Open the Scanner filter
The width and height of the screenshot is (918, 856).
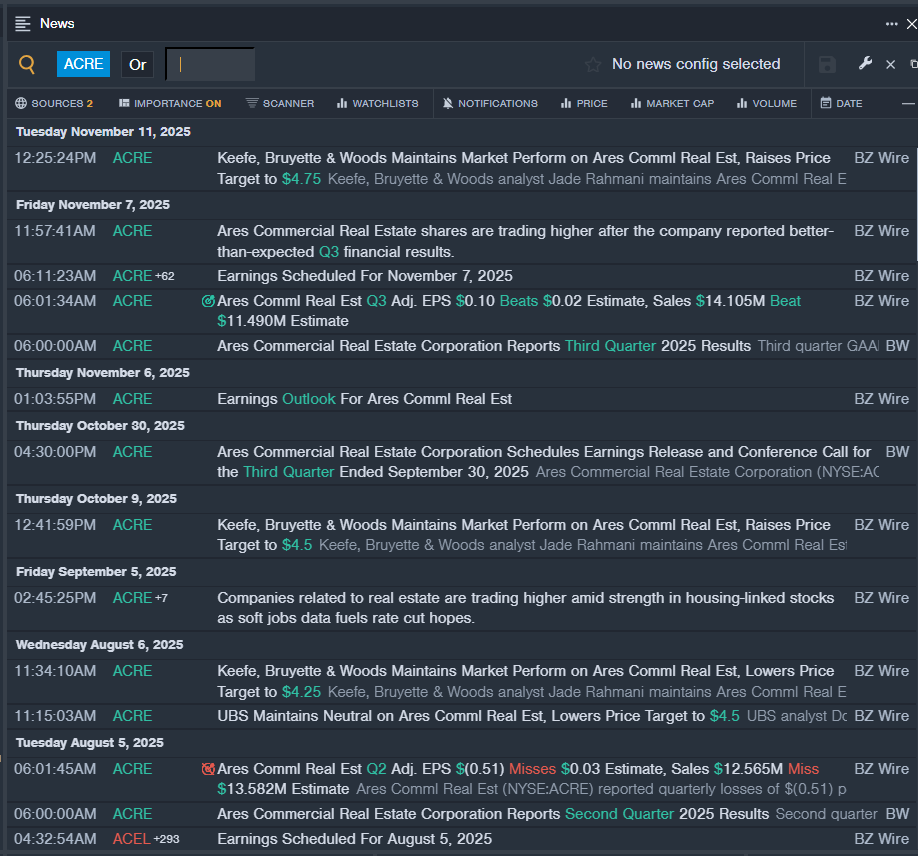(x=280, y=103)
